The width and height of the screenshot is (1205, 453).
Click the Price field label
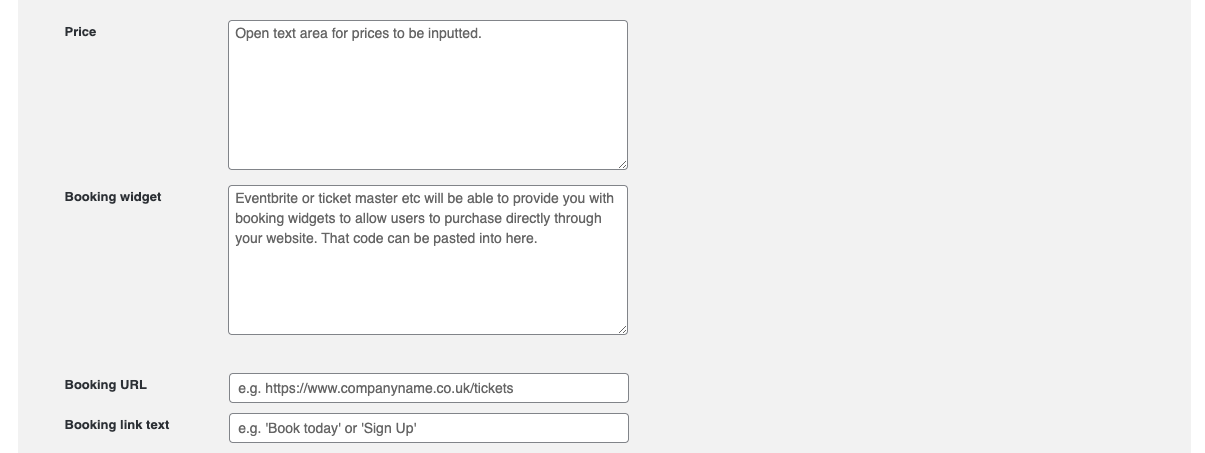(x=81, y=32)
